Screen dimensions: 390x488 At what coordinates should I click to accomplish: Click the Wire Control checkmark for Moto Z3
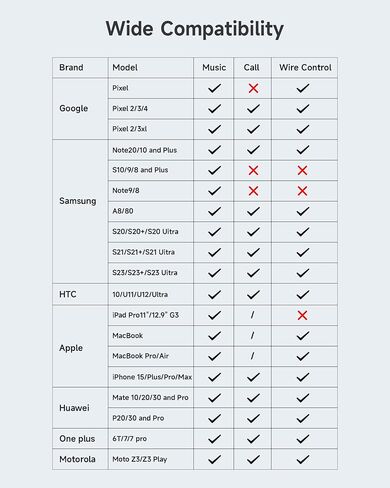click(x=303, y=459)
